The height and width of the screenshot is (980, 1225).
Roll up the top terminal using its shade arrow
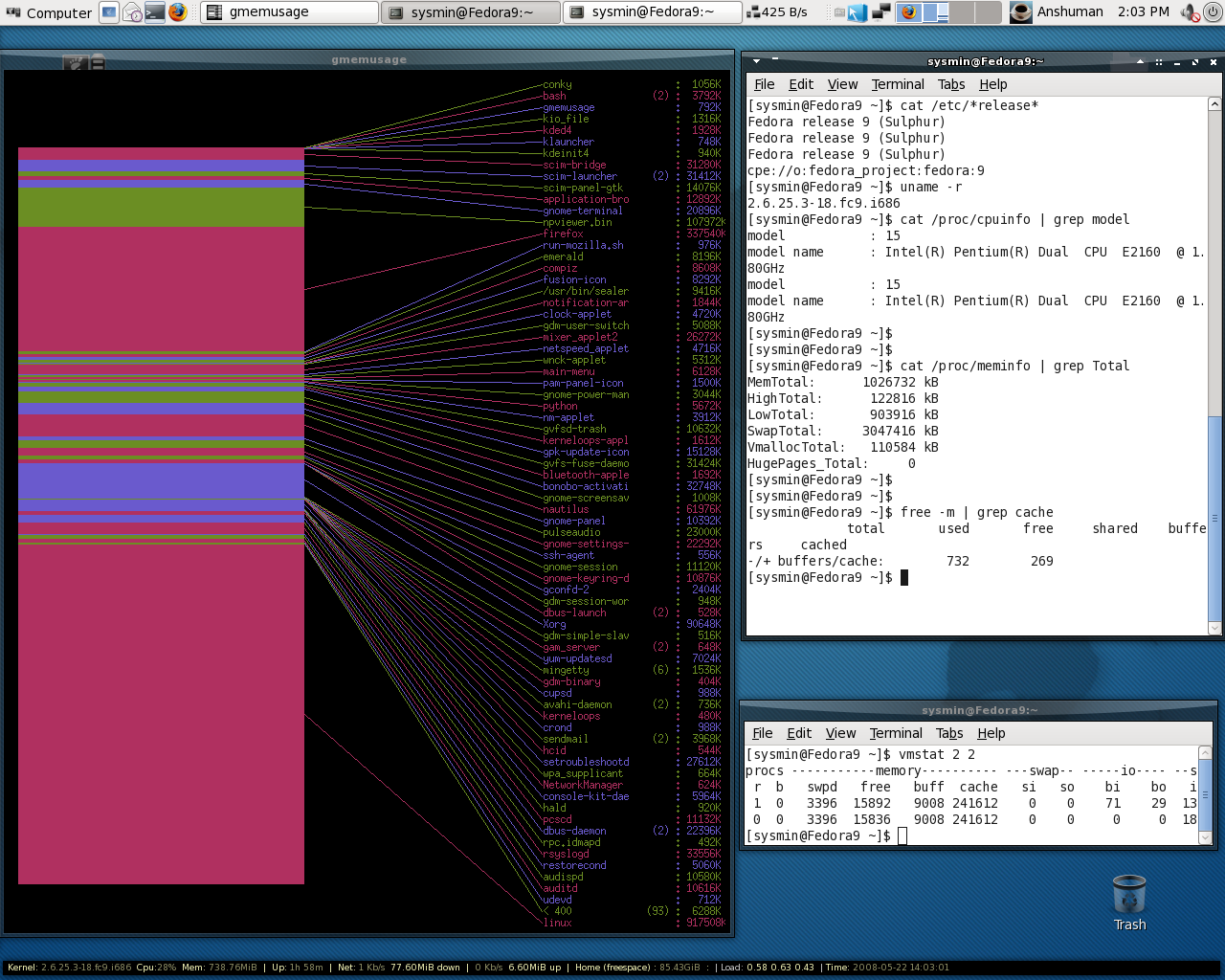[1140, 61]
